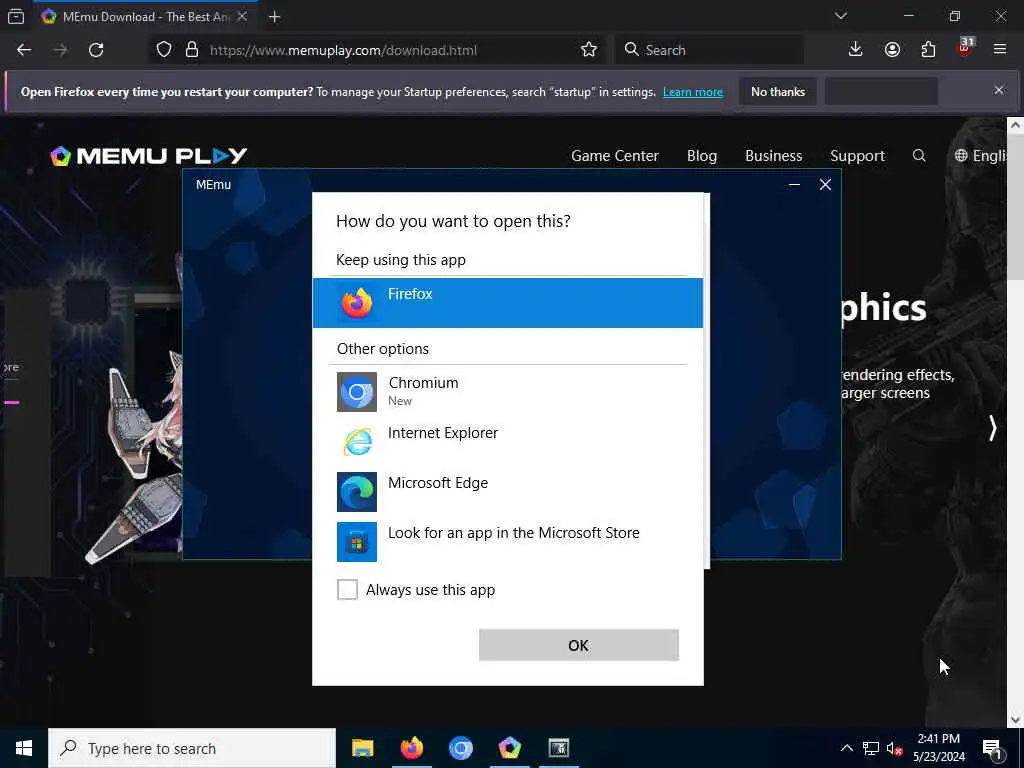
Task: View site security padlock info
Action: click(191, 50)
